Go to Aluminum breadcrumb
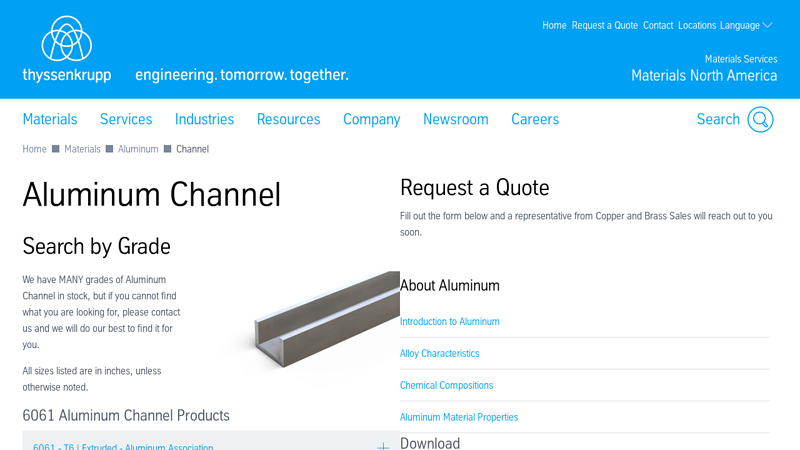800x450 pixels. point(138,149)
